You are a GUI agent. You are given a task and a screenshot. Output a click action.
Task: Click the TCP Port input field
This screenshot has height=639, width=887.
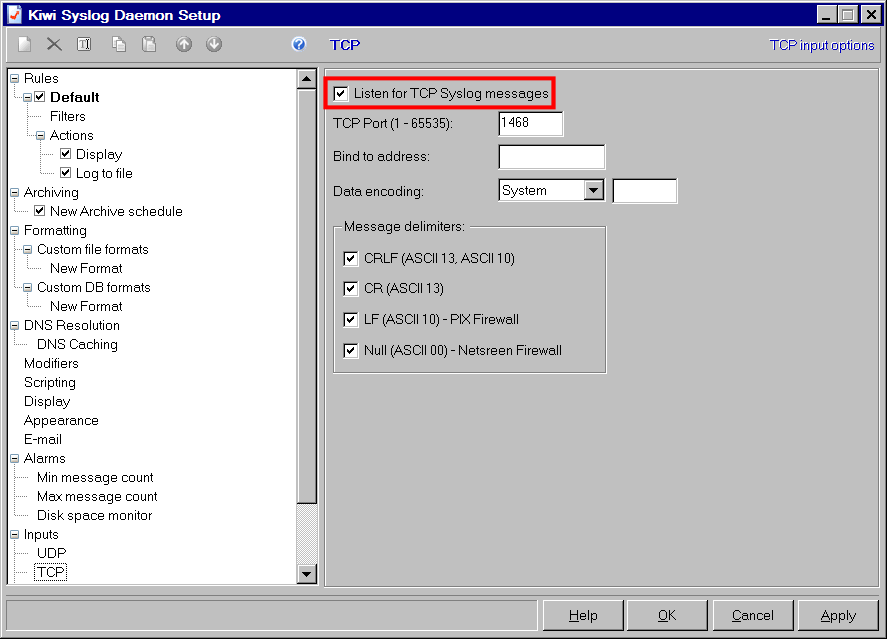point(531,123)
